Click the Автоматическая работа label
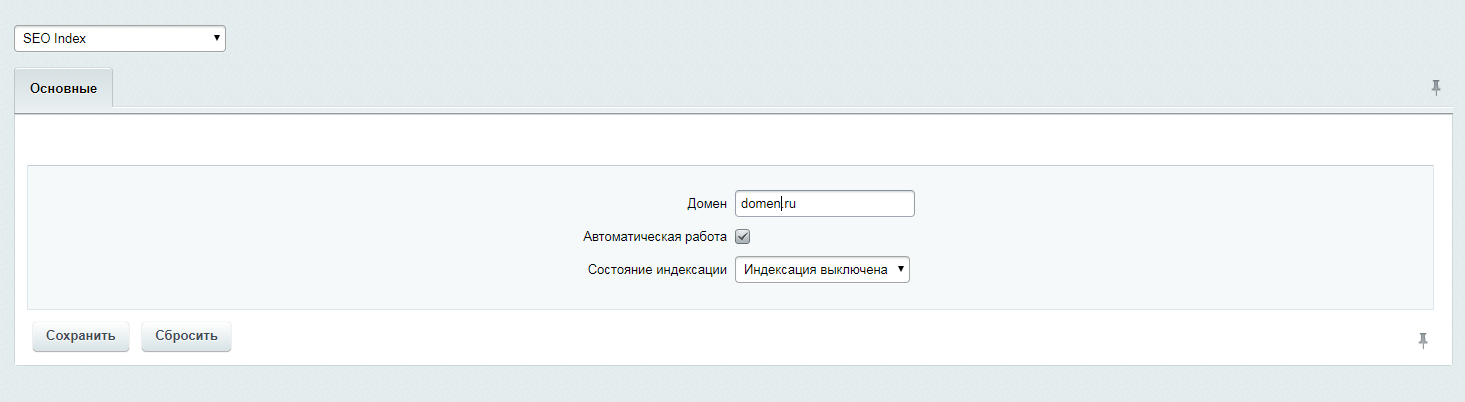The width and height of the screenshot is (1465, 402). [655, 237]
